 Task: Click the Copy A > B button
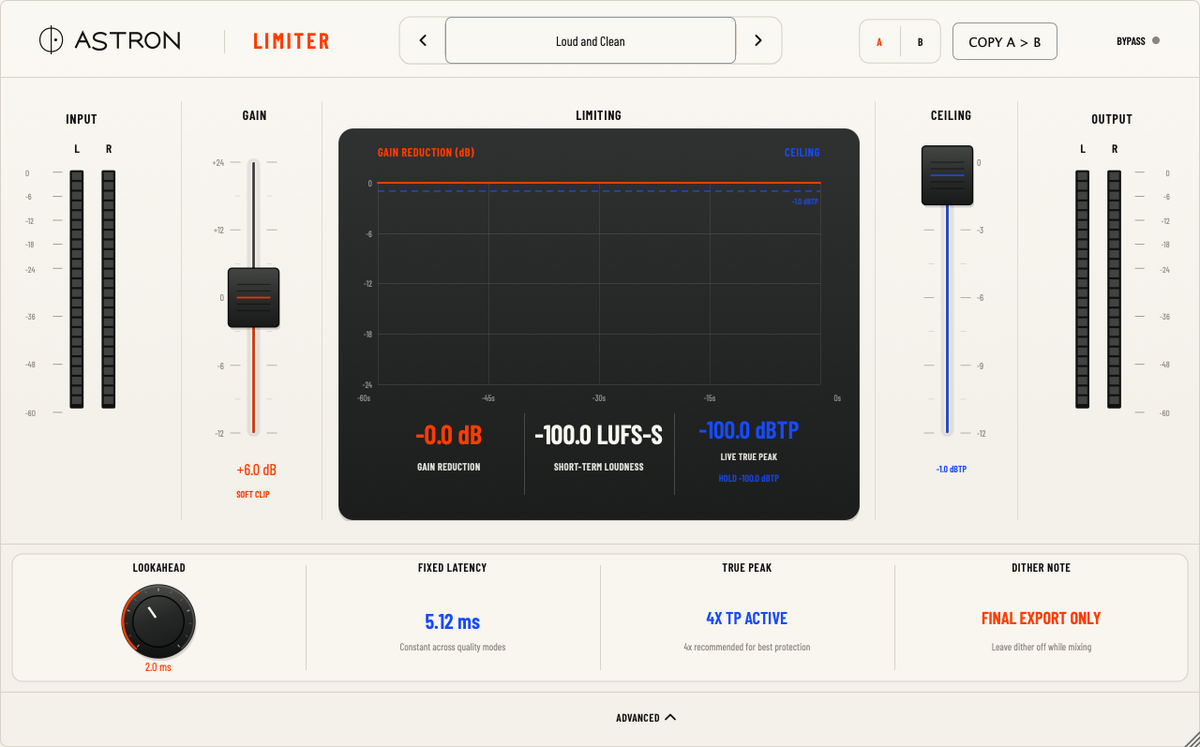click(x=1005, y=42)
